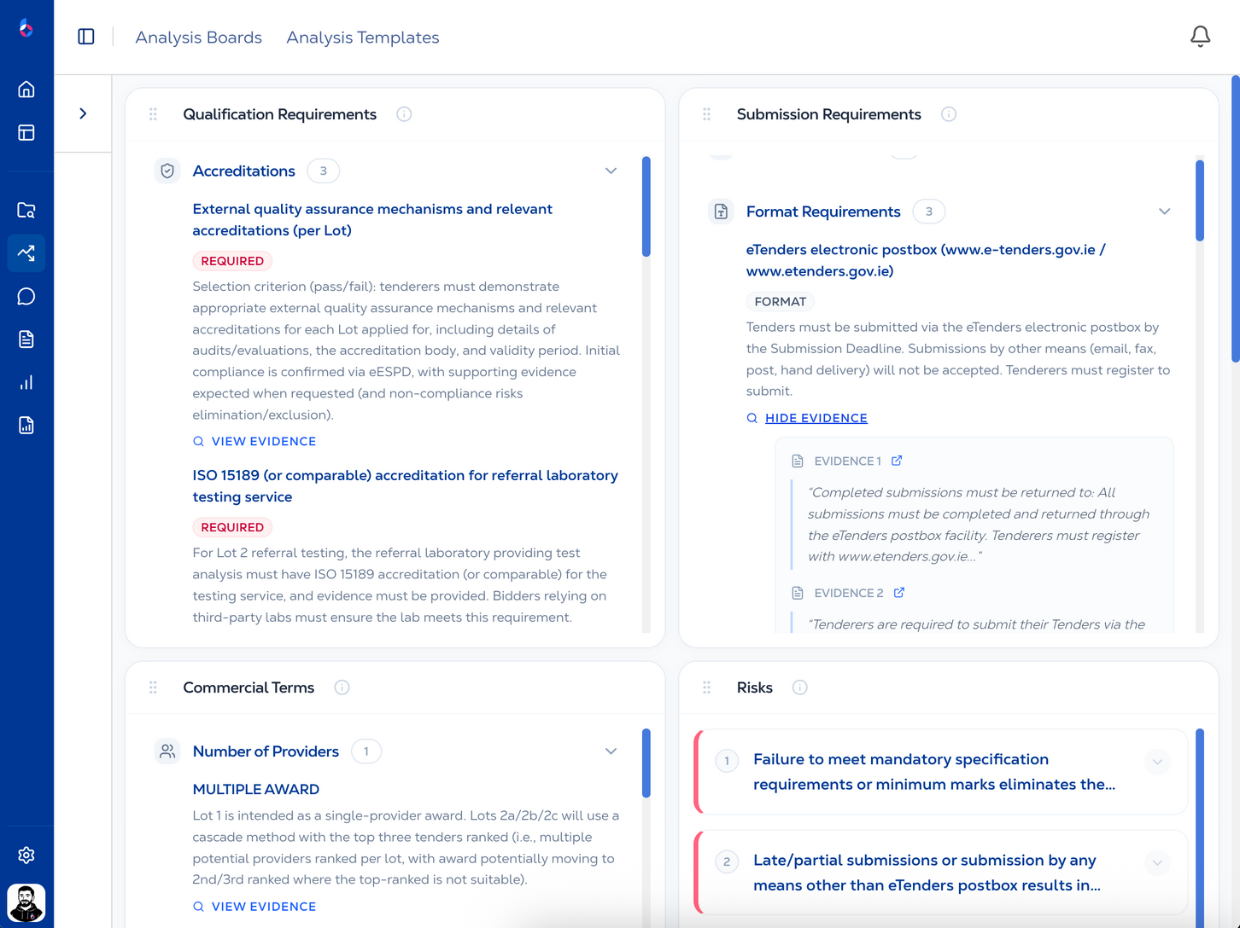Open the chat bubble icon in sidebar
Viewport: 1240px width, 930px height.
click(x=27, y=297)
